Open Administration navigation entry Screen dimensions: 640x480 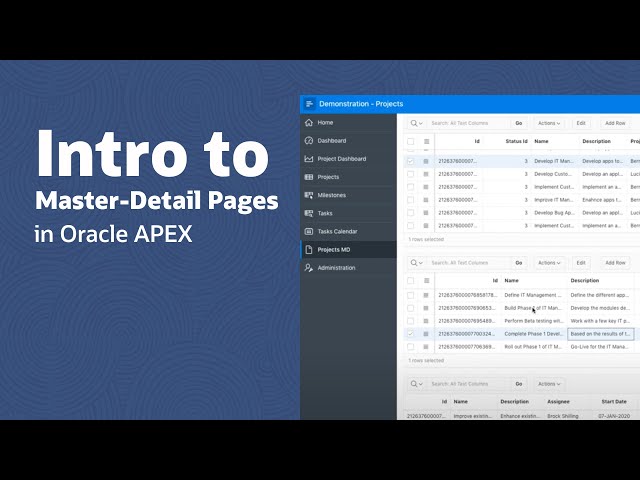click(x=348, y=268)
